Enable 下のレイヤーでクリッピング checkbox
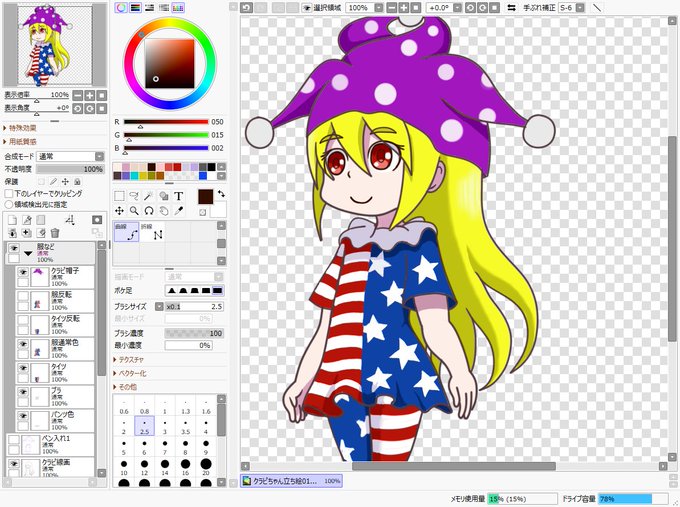This screenshot has width=680, height=507. pyautogui.click(x=9, y=193)
